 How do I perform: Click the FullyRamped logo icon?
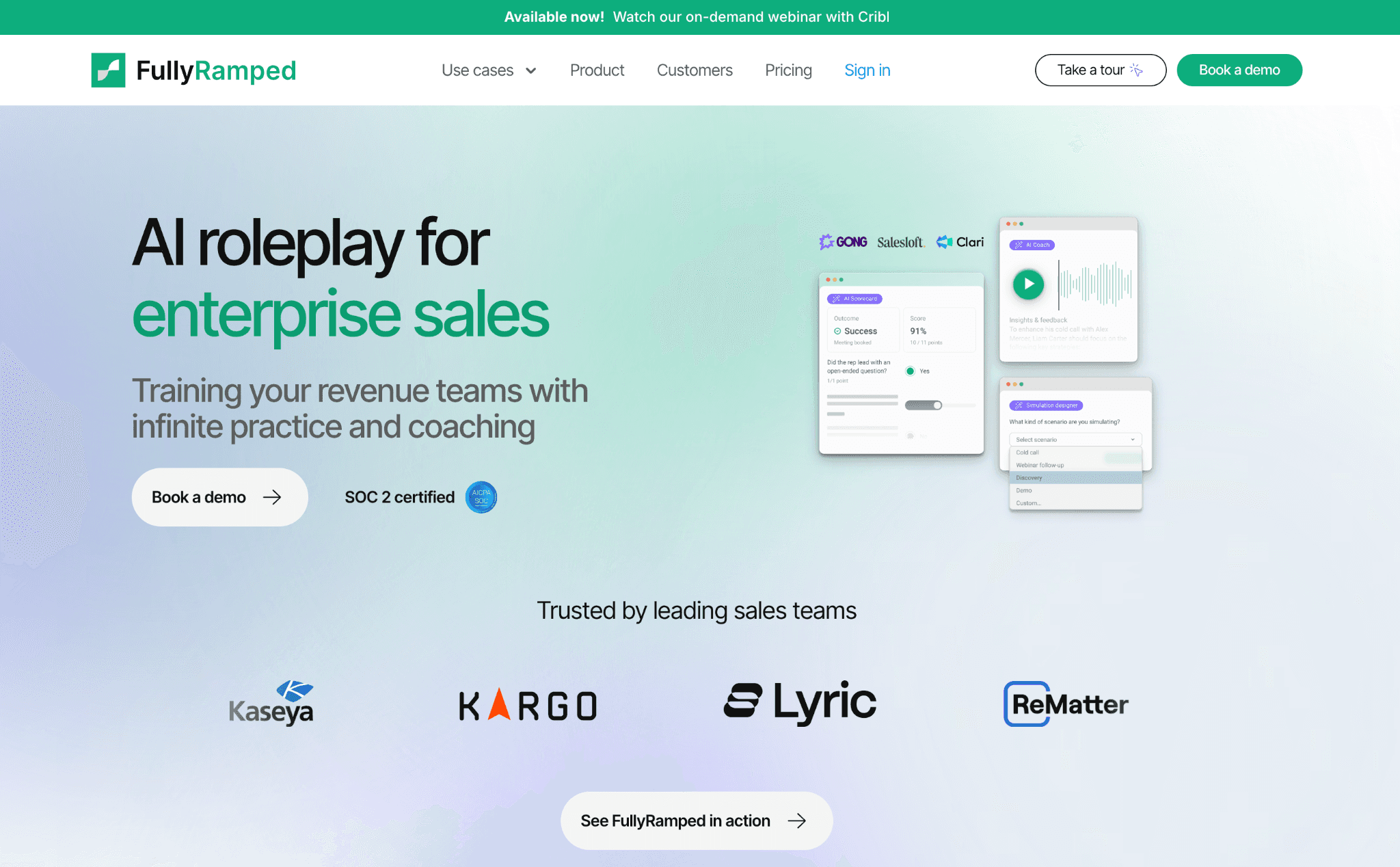pos(109,70)
